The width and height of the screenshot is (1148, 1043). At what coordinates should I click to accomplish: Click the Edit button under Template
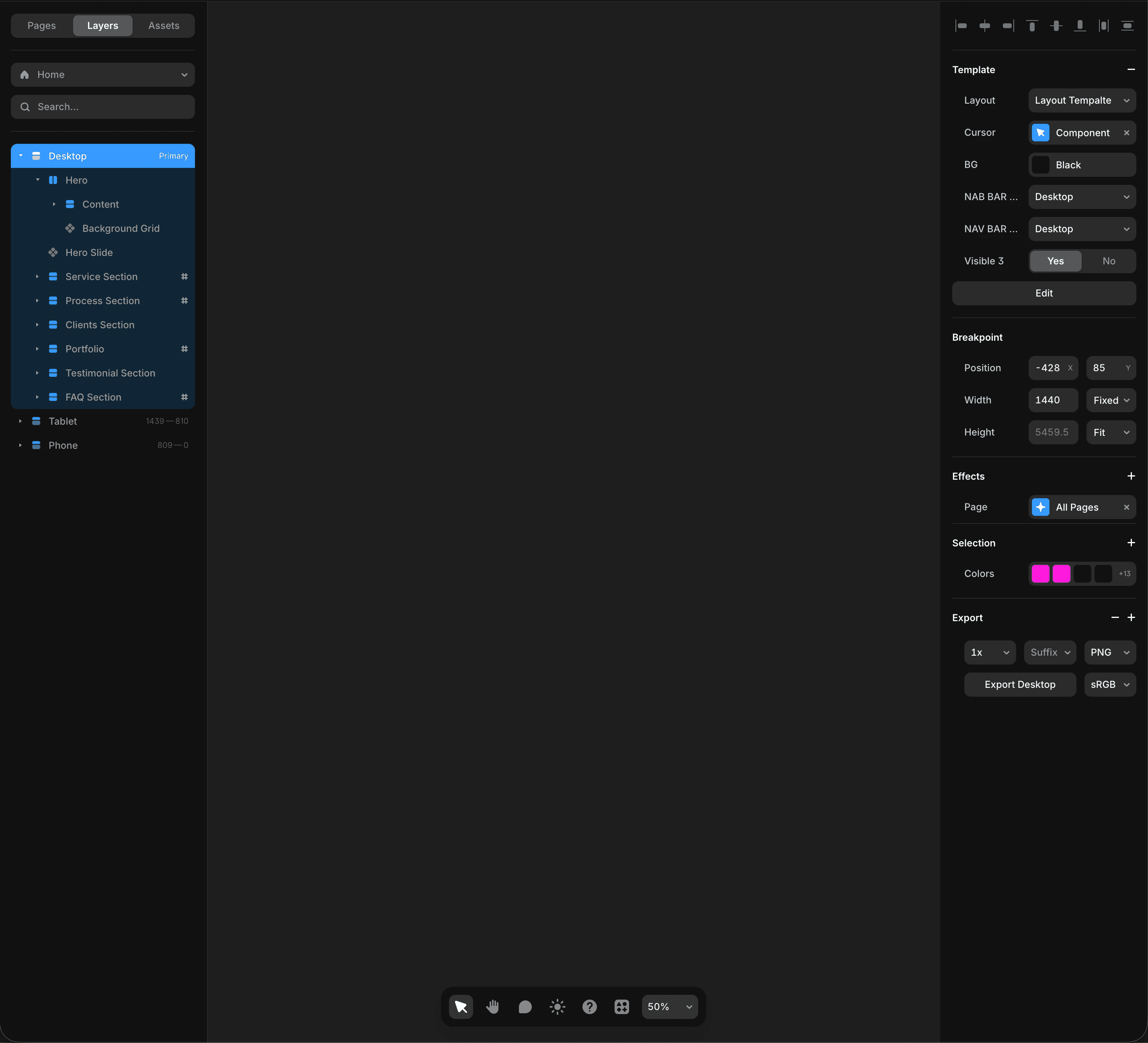[x=1044, y=293]
